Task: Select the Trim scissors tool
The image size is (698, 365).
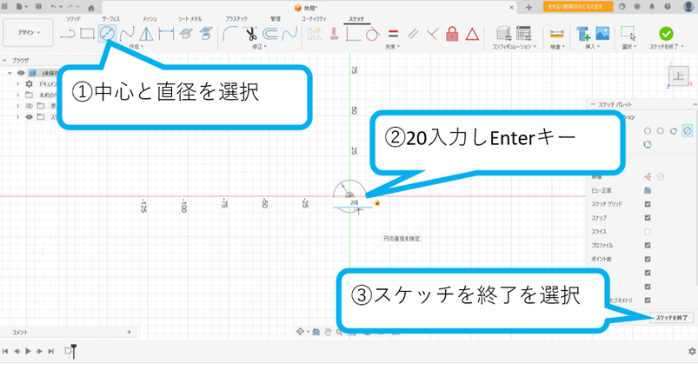Action: tap(251, 34)
